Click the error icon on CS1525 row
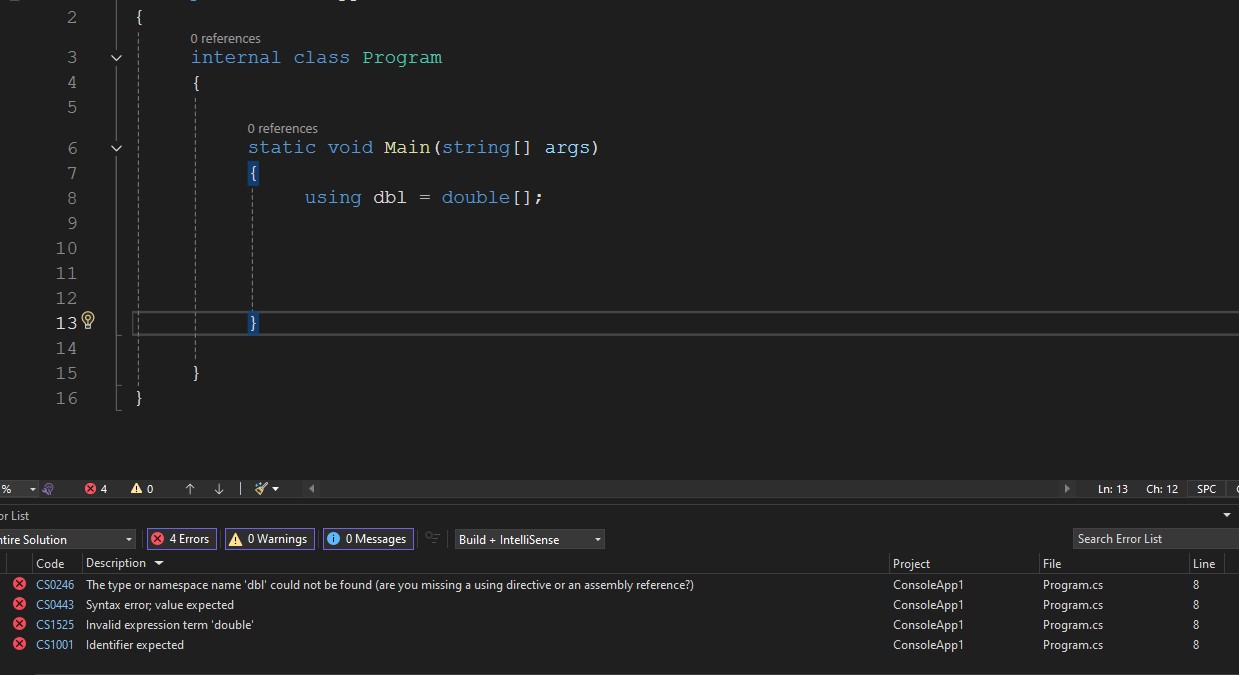The height and width of the screenshot is (675, 1239). point(19,624)
